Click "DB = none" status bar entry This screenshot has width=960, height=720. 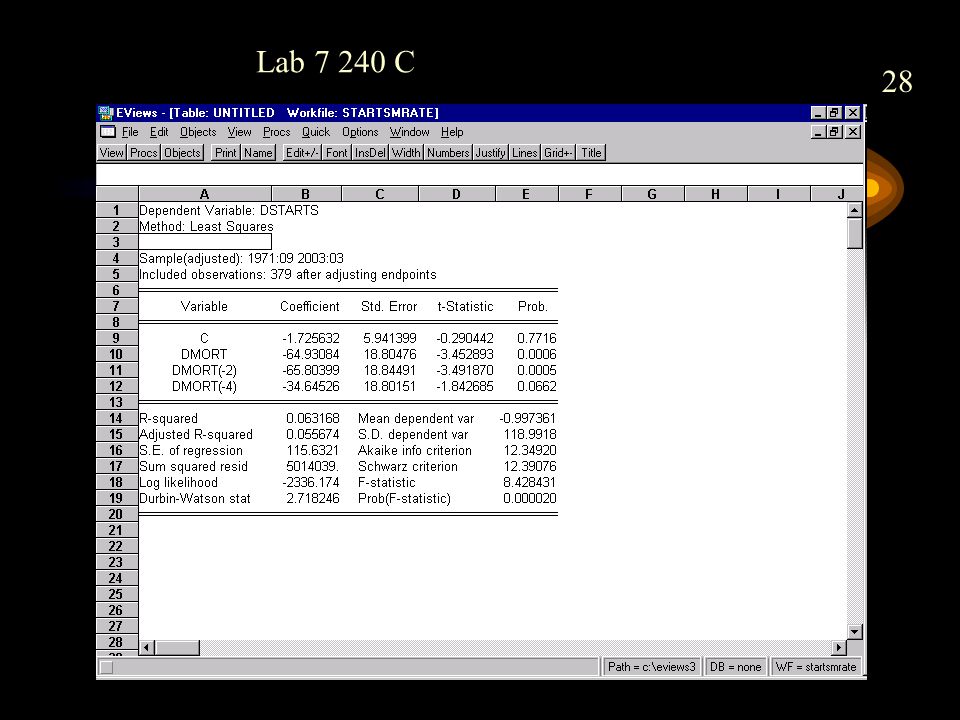[x=735, y=667]
